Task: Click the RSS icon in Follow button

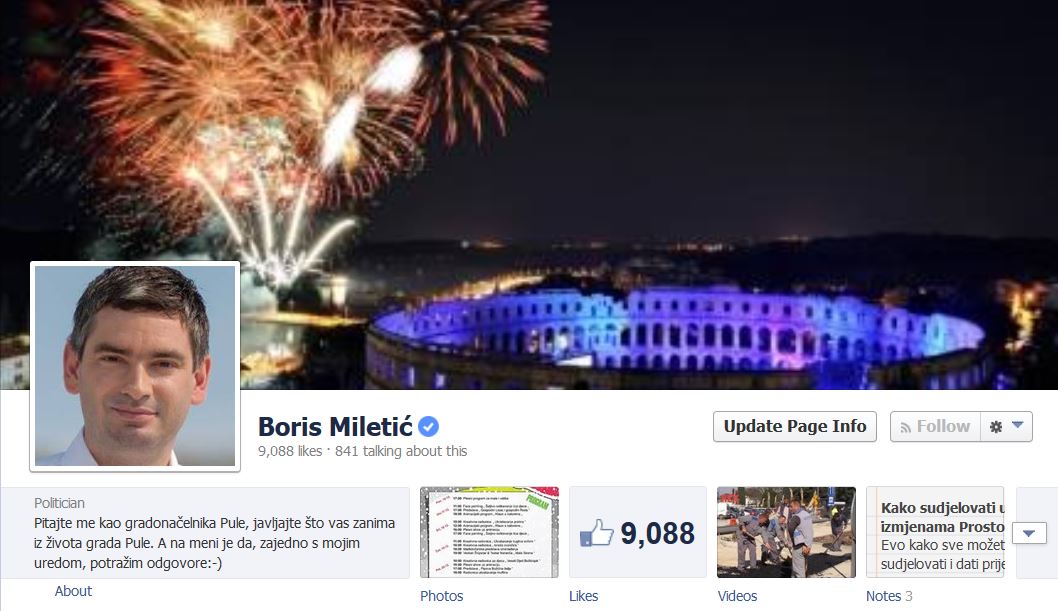Action: (x=906, y=428)
